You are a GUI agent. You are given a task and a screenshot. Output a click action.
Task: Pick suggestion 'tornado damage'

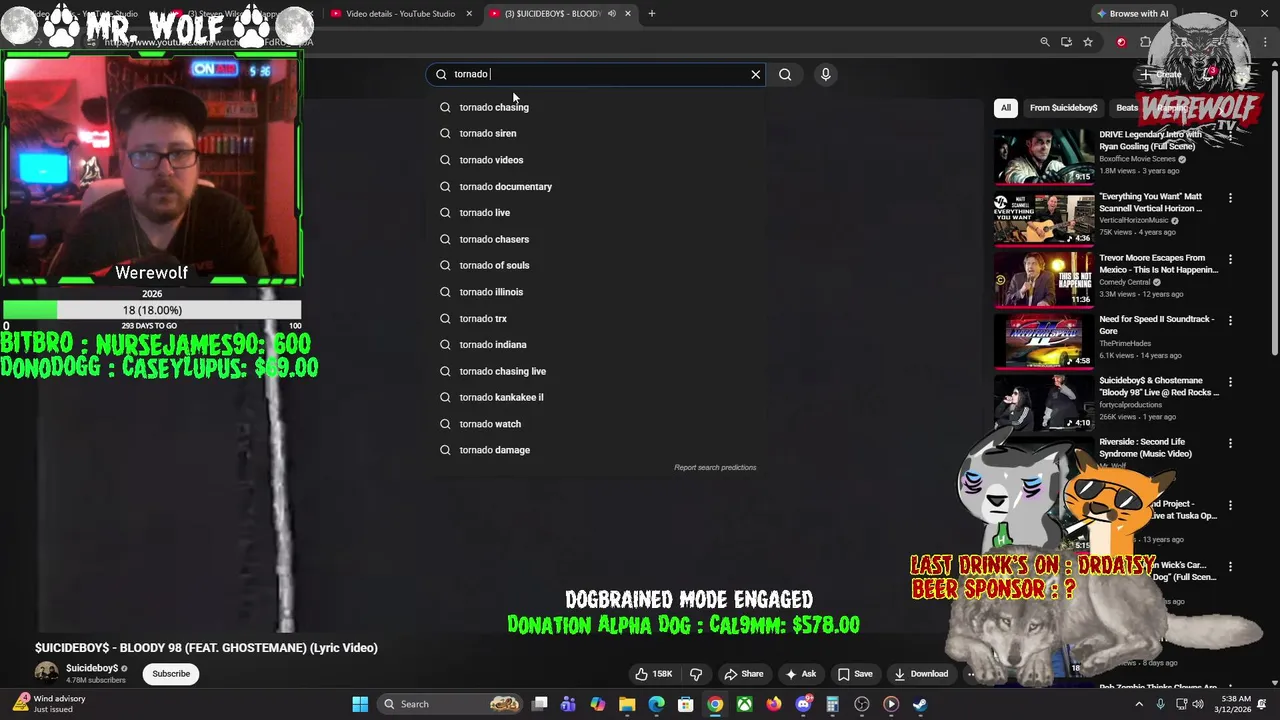[597, 450]
